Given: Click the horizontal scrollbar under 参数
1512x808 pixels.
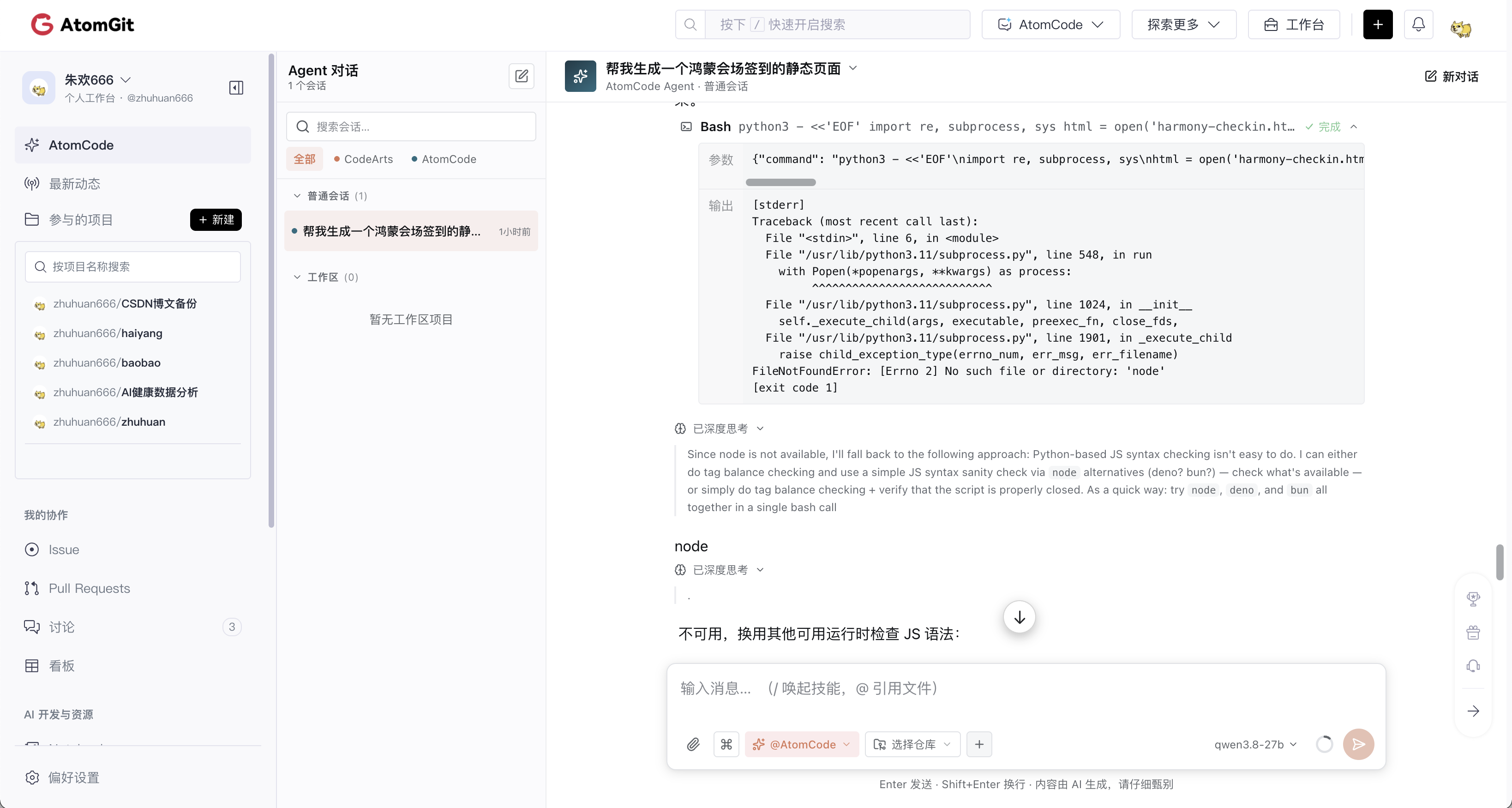Looking at the screenshot, I should [x=780, y=183].
